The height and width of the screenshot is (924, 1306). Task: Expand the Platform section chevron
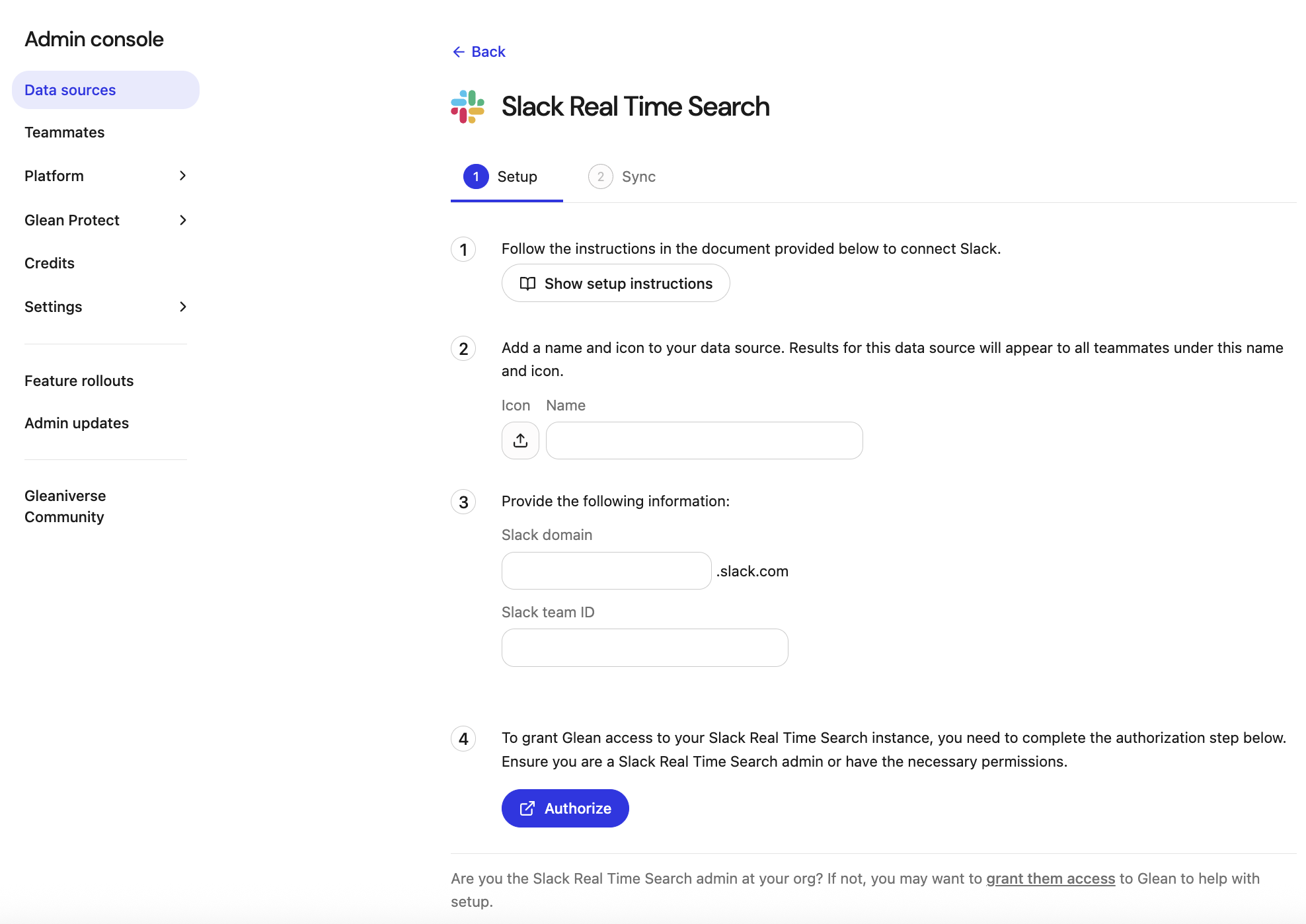pos(183,176)
